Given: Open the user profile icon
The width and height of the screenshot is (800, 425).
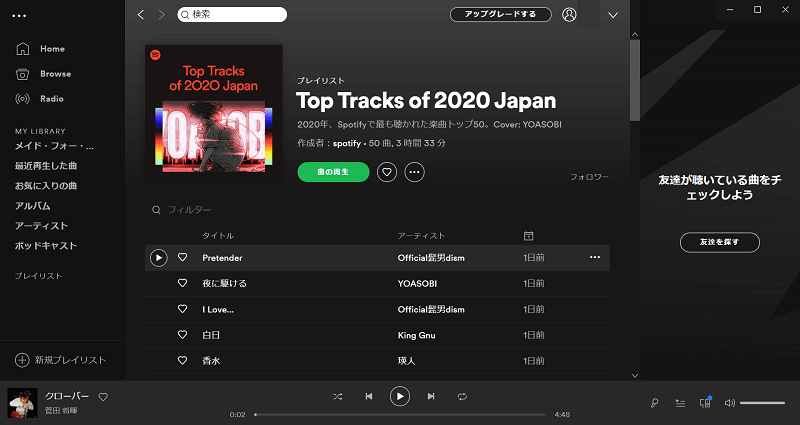Looking at the screenshot, I should click(x=569, y=15).
